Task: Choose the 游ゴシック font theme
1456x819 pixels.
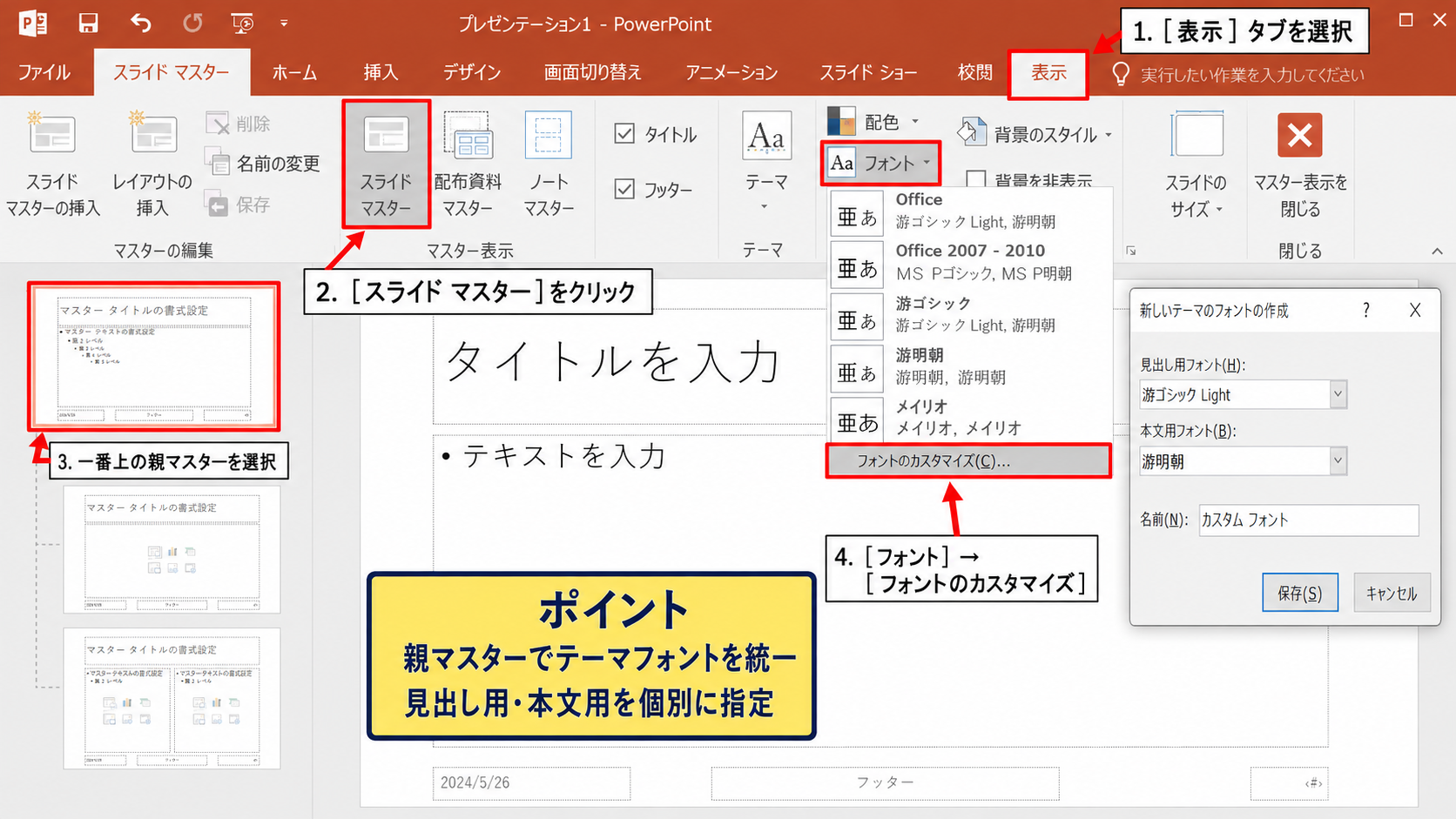Action: (968, 314)
